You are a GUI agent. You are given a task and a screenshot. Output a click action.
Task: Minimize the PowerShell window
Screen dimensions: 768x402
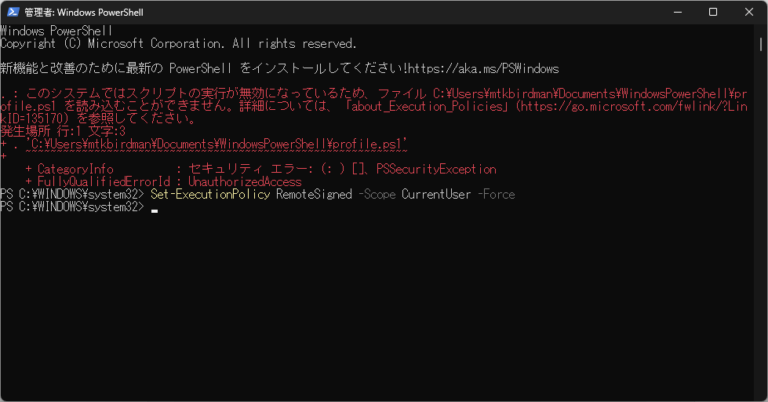pyautogui.click(x=677, y=12)
